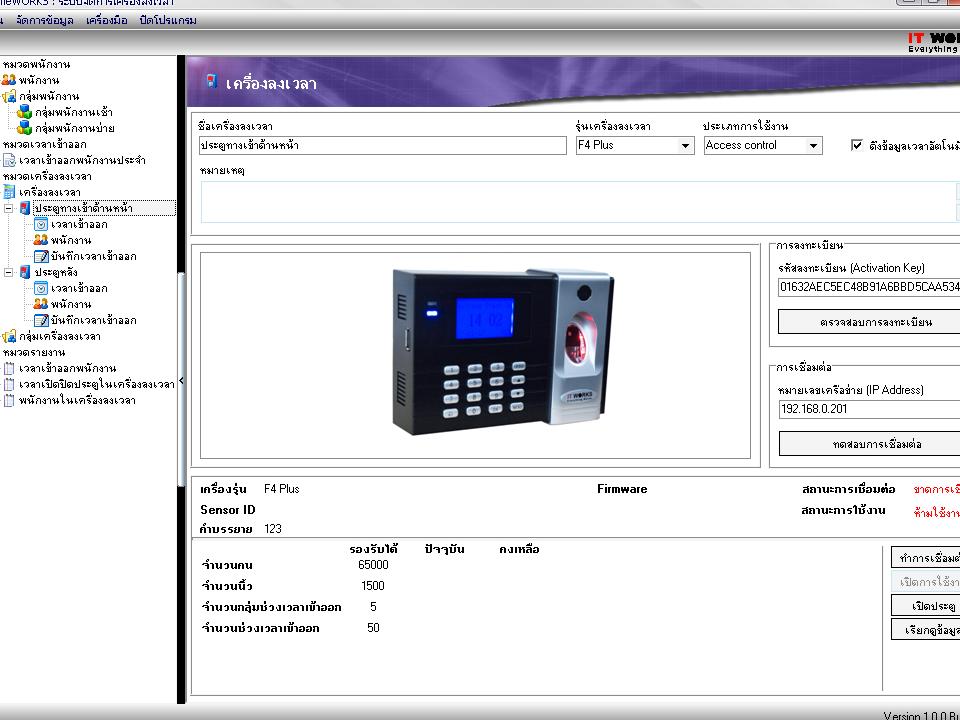Click the กลุ่มพนักงานบ่าย group icon

25,128
